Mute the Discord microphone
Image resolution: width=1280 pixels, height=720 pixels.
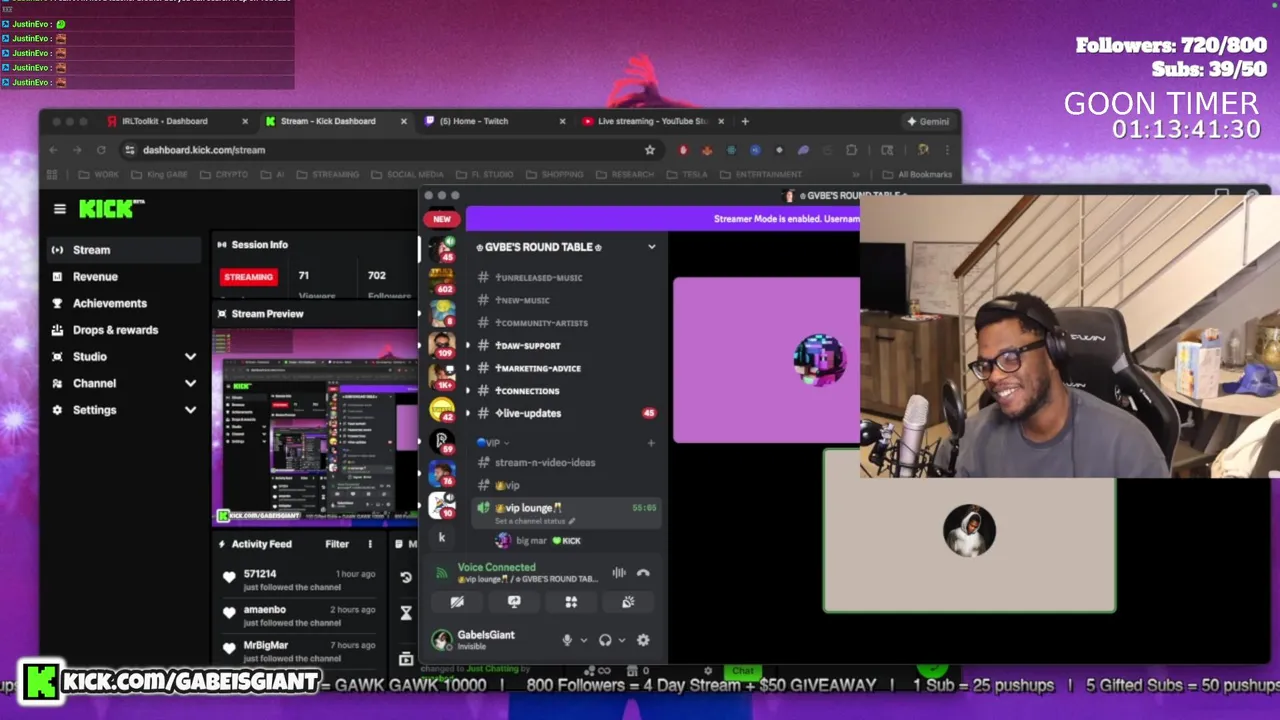[x=567, y=640]
